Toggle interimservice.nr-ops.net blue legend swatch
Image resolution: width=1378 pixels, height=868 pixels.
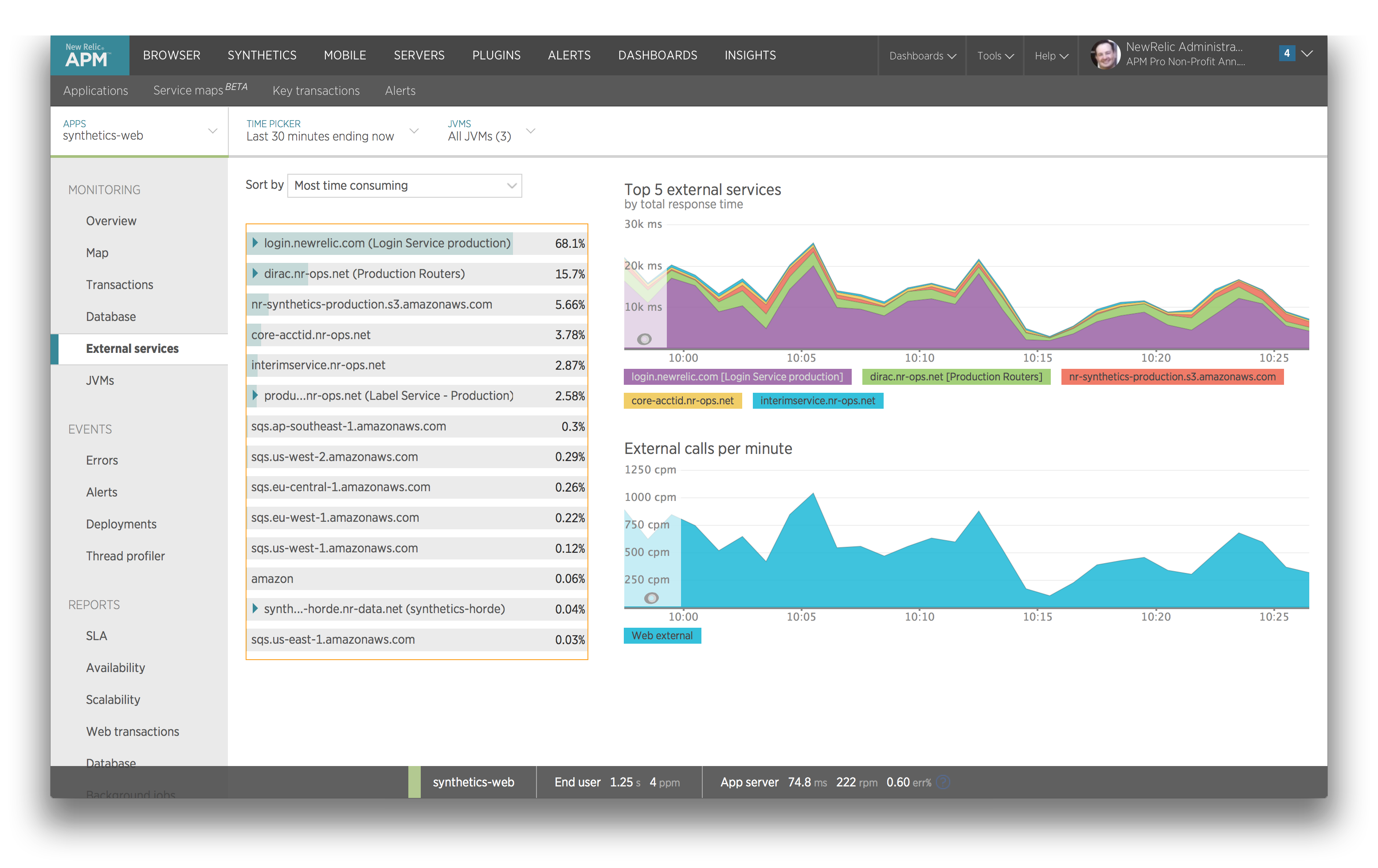click(818, 400)
